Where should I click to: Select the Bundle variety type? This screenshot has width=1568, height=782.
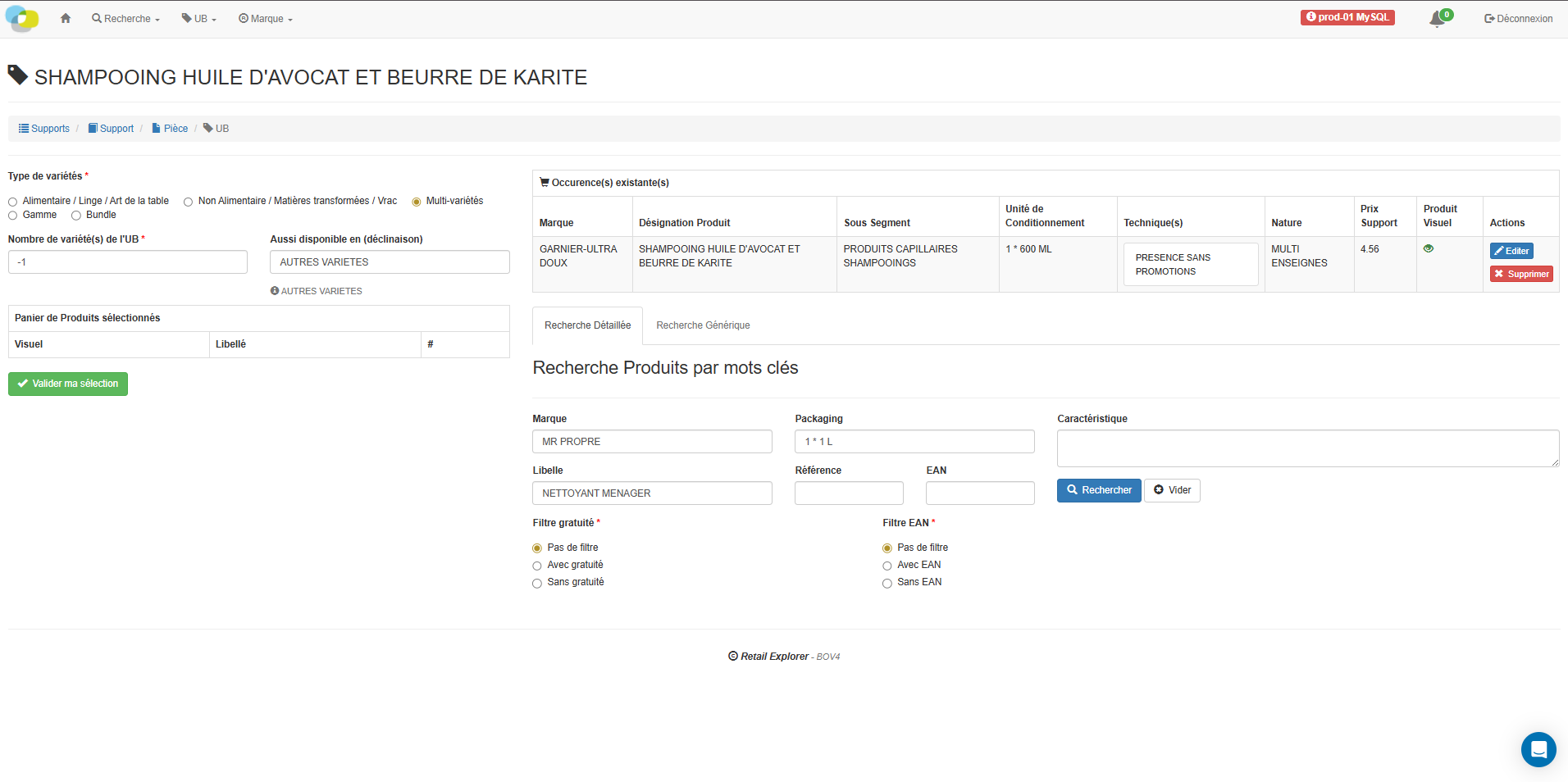coord(76,216)
